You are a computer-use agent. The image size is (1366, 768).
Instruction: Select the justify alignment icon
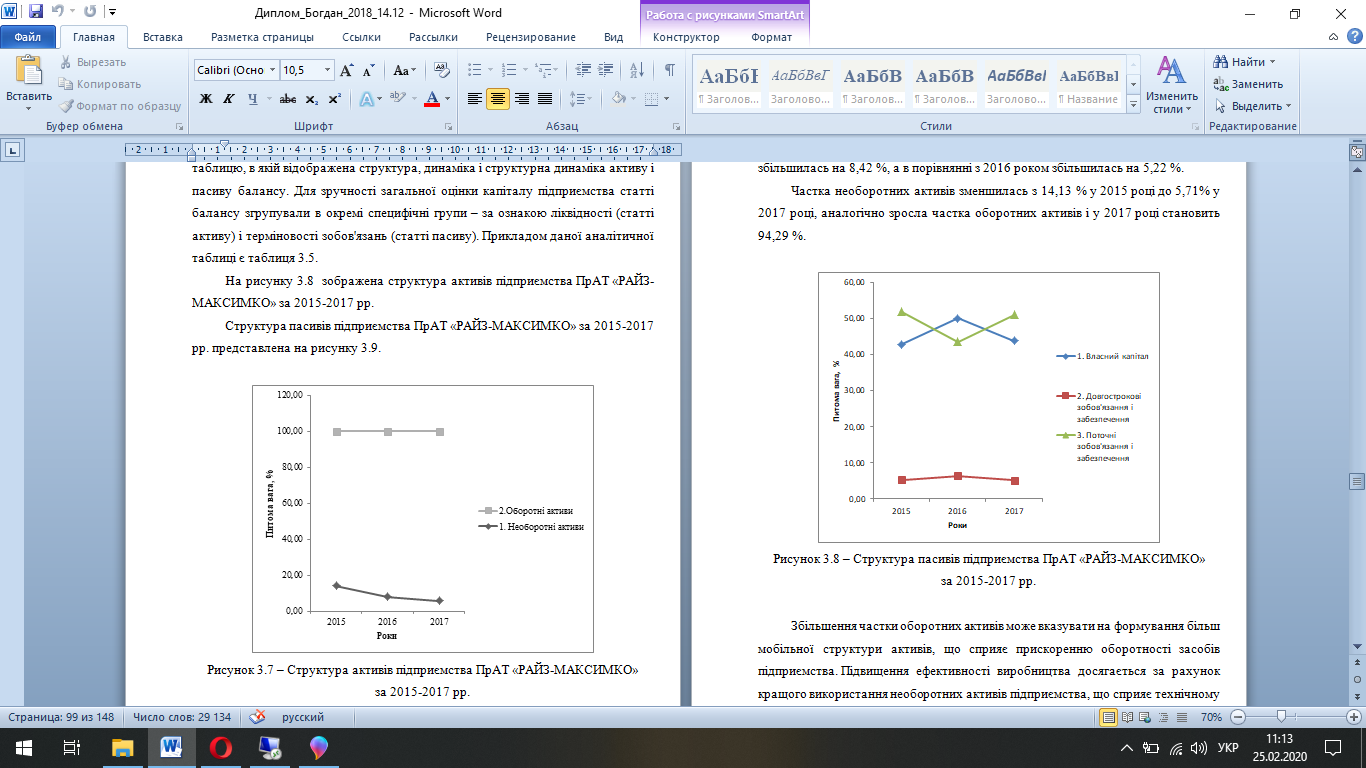pyautogui.click(x=545, y=99)
